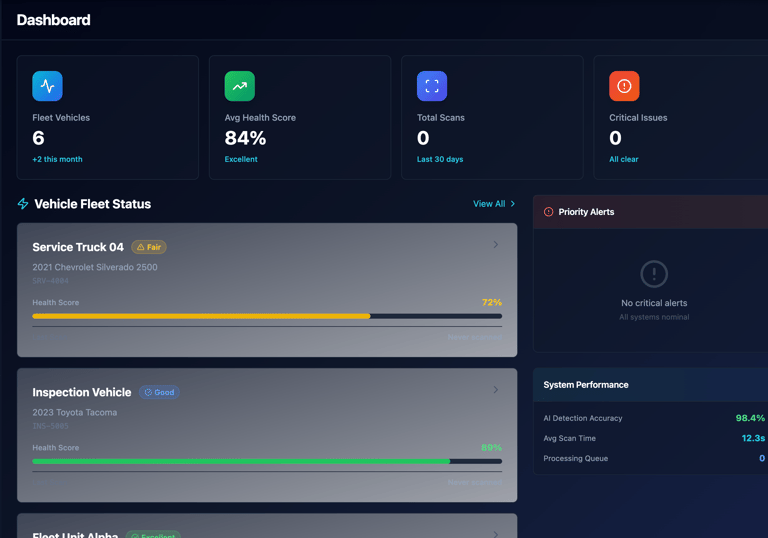
Task: Click the Avg Health Score trend icon
Action: click(x=240, y=86)
